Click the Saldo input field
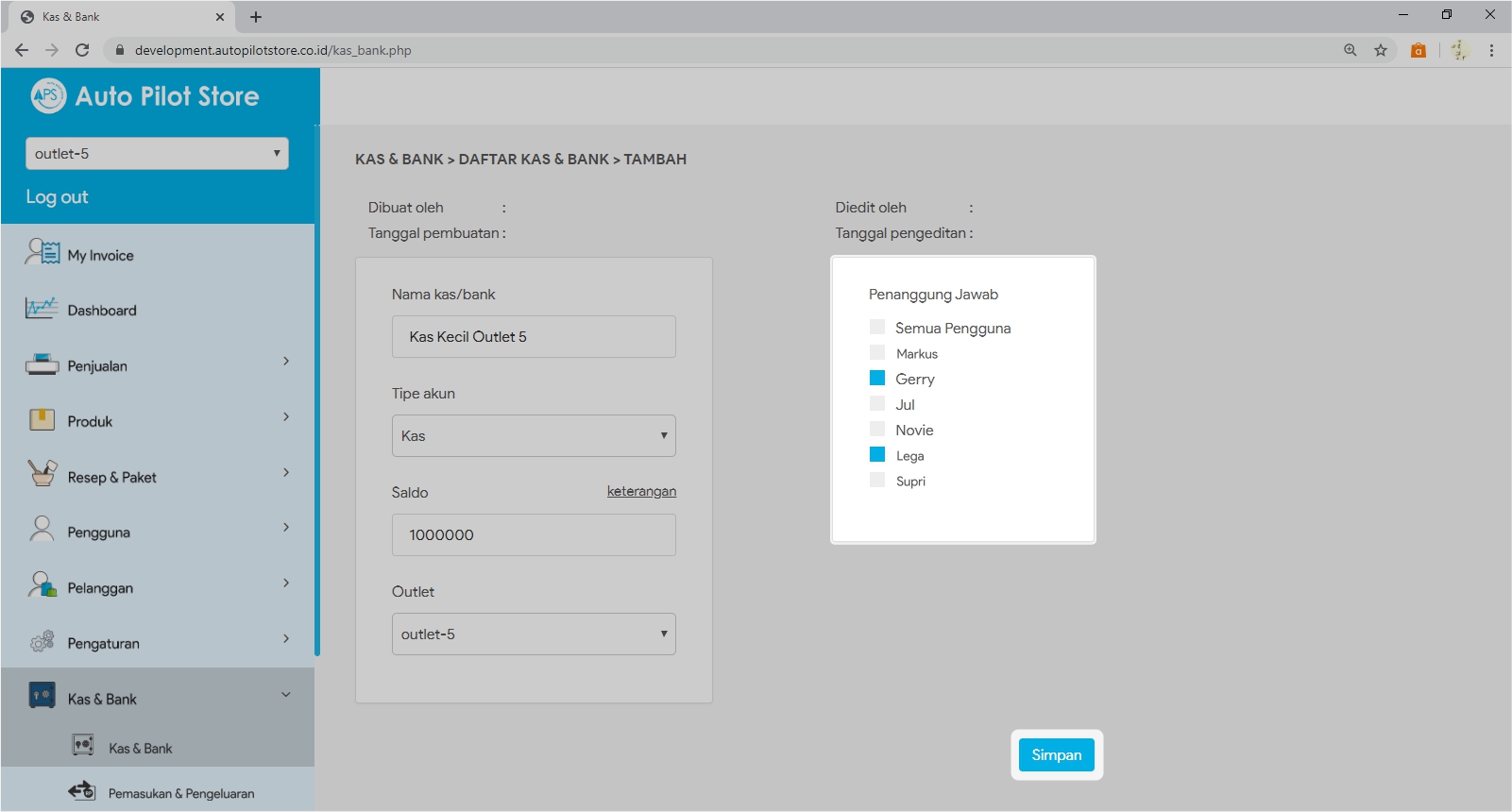This screenshot has width=1512, height=812. [534, 534]
